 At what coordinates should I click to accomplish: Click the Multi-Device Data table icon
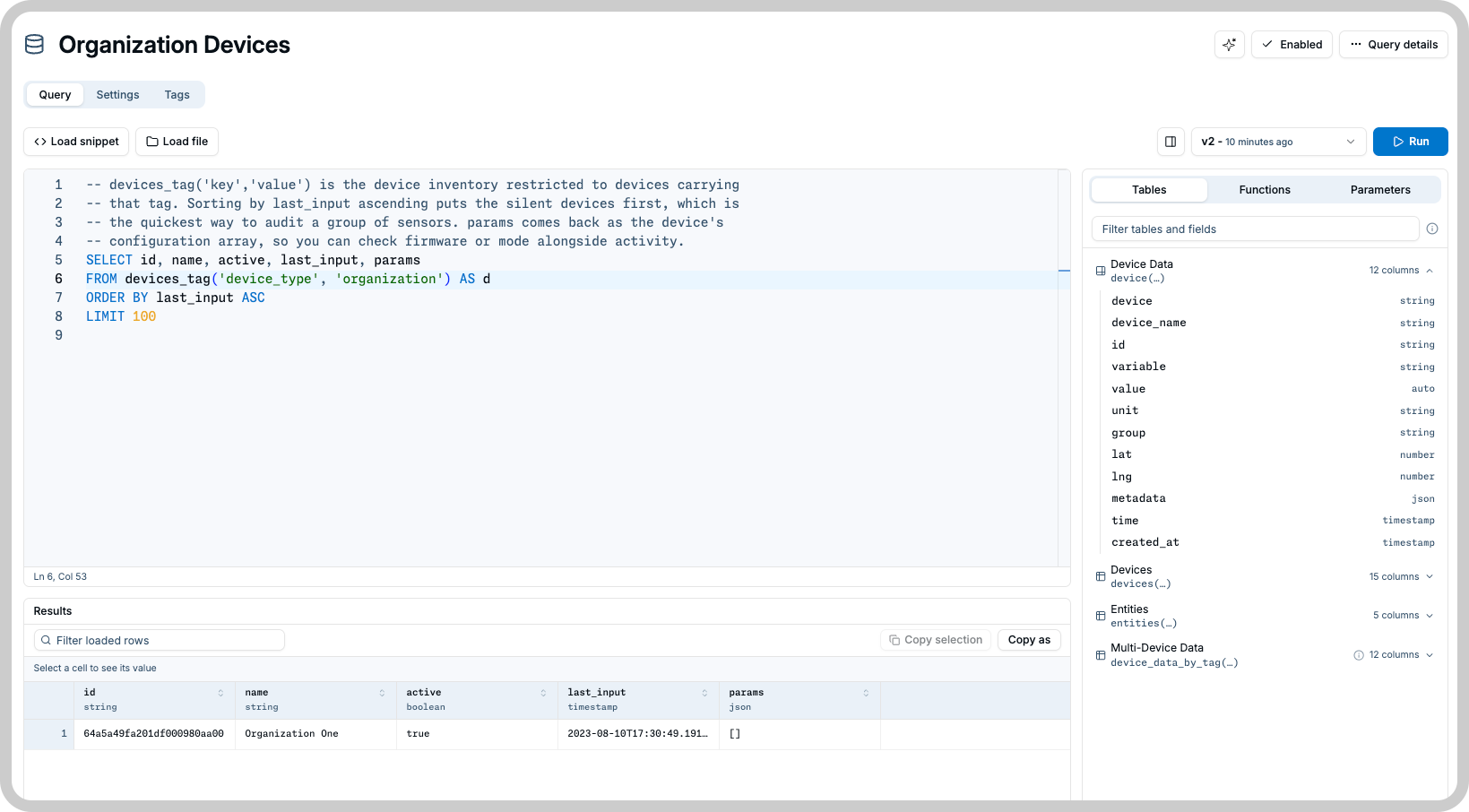(1101, 655)
